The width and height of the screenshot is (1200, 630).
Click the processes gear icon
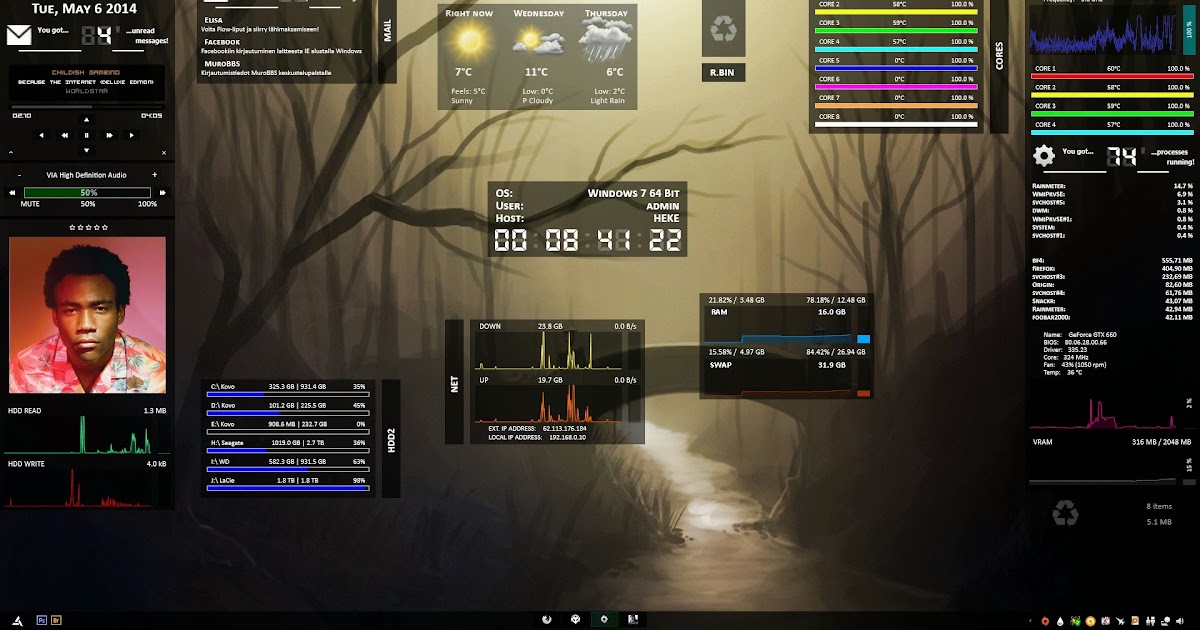click(x=1044, y=155)
